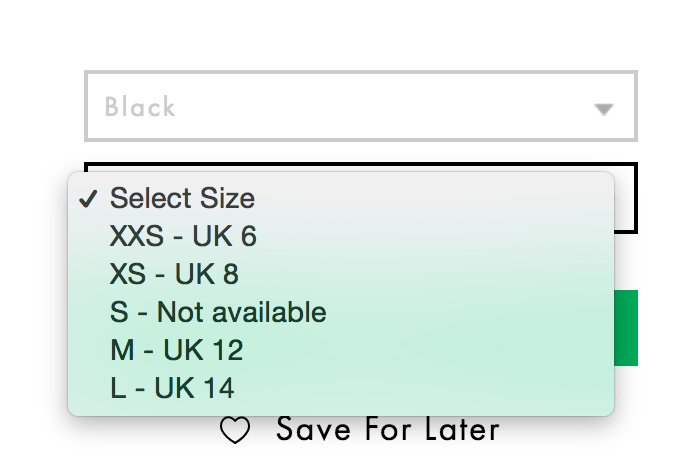Pick the S - Not available entry
Viewport: 700px width, 466px height.
pyautogui.click(x=218, y=312)
